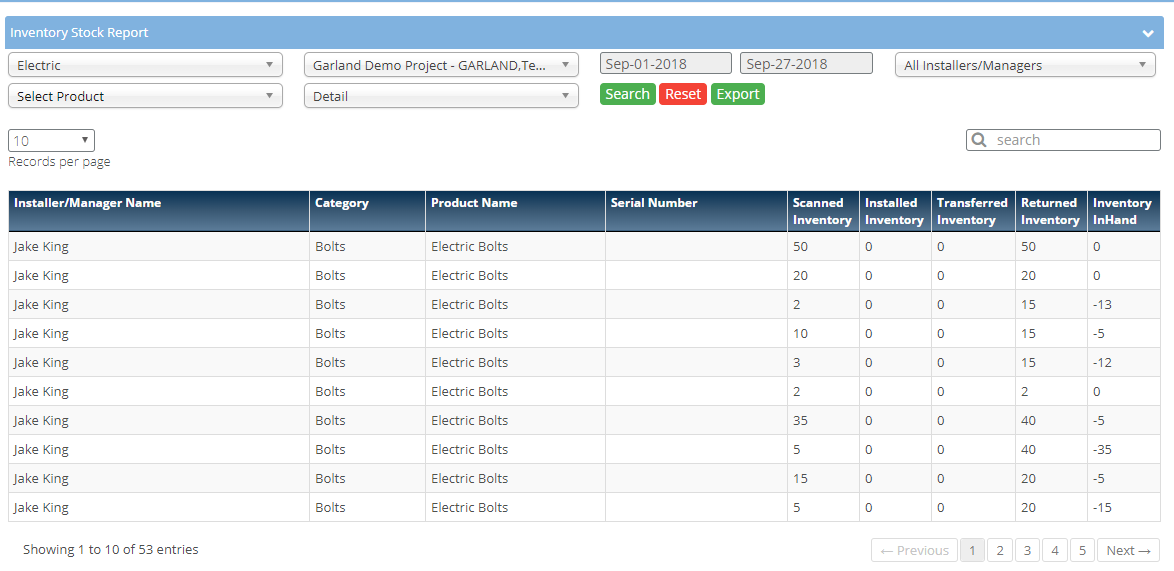The width and height of the screenshot is (1174, 571).
Task: Open the Detail report type dropdown
Action: [x=441, y=96]
